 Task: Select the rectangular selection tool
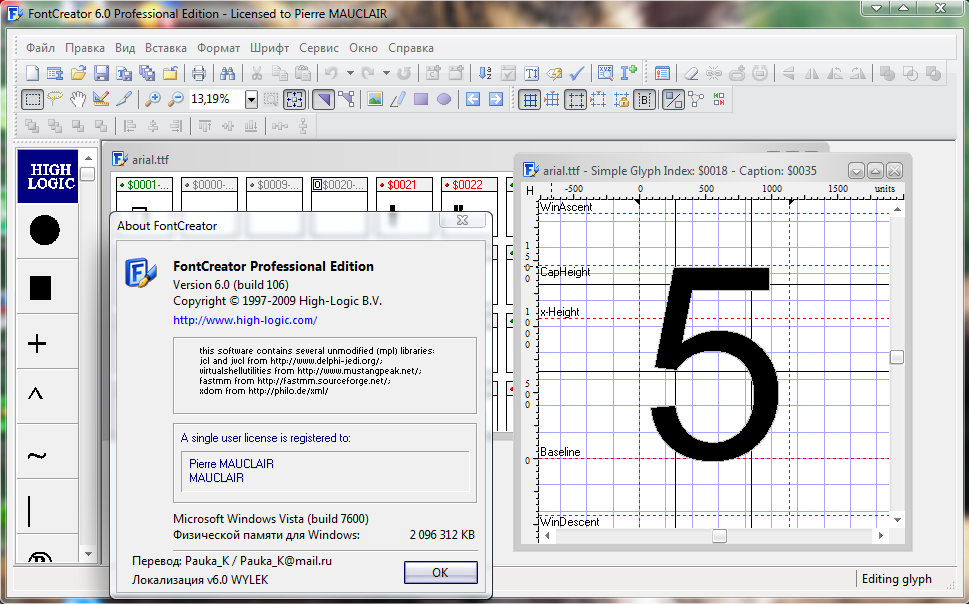click(33, 99)
